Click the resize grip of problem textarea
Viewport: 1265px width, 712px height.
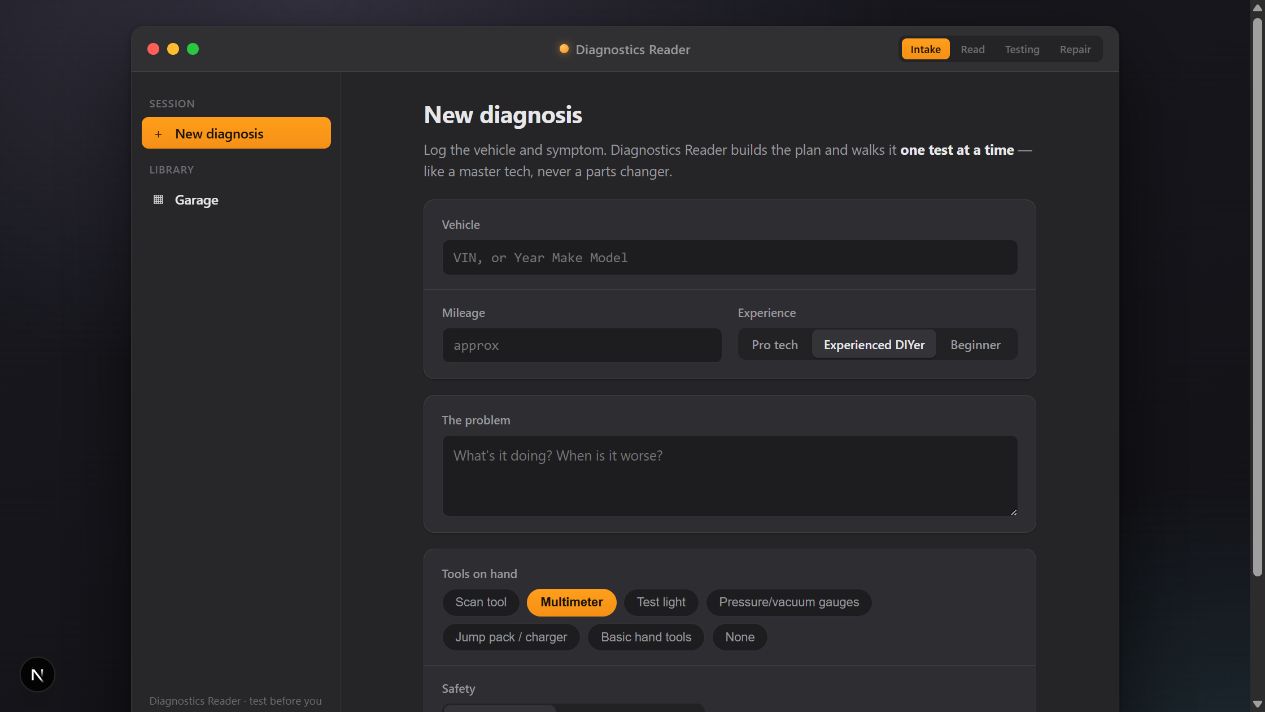click(1012, 511)
